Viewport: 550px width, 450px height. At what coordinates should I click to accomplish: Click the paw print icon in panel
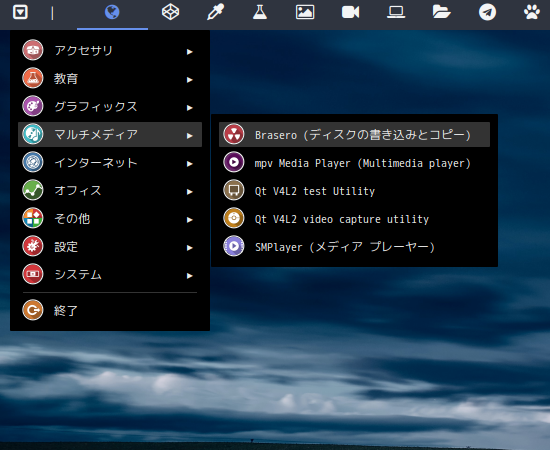[532, 12]
